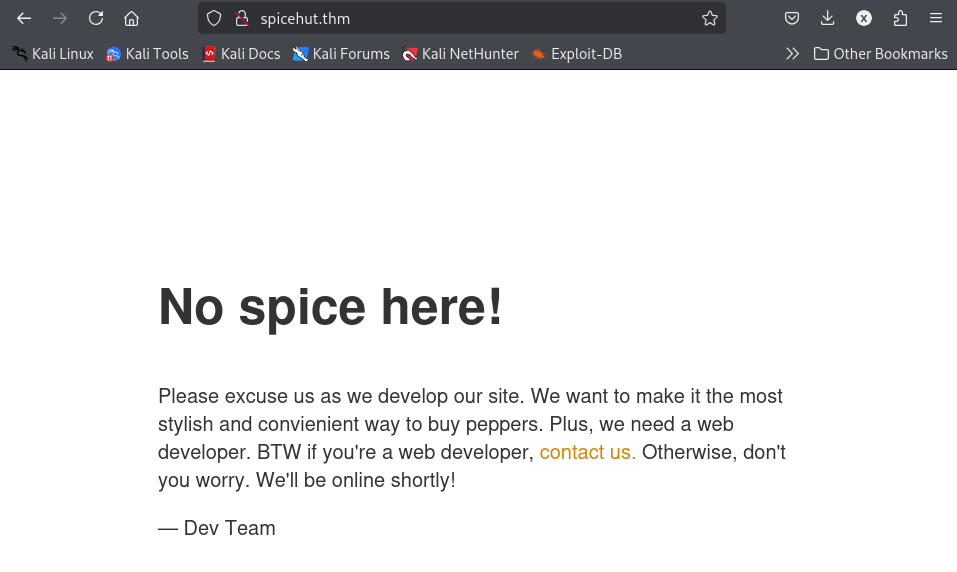Open the Kali Linux bookmark
The height and width of the screenshot is (572, 957).
click(53, 54)
